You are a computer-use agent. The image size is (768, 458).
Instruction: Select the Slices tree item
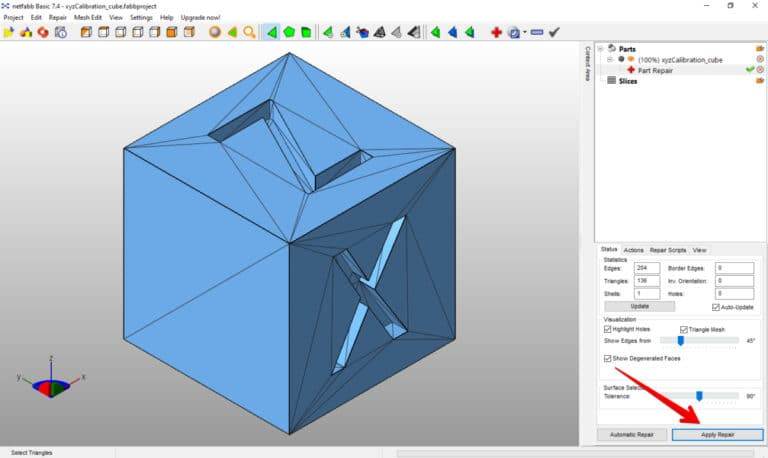[627, 81]
